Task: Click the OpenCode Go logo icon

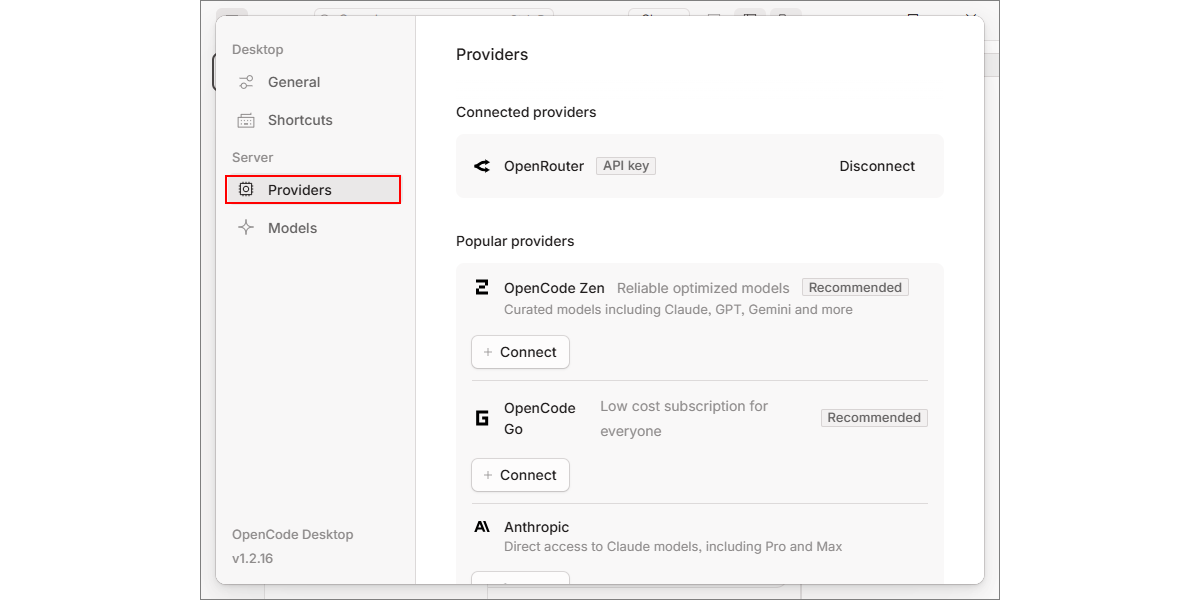Action: coord(482,418)
